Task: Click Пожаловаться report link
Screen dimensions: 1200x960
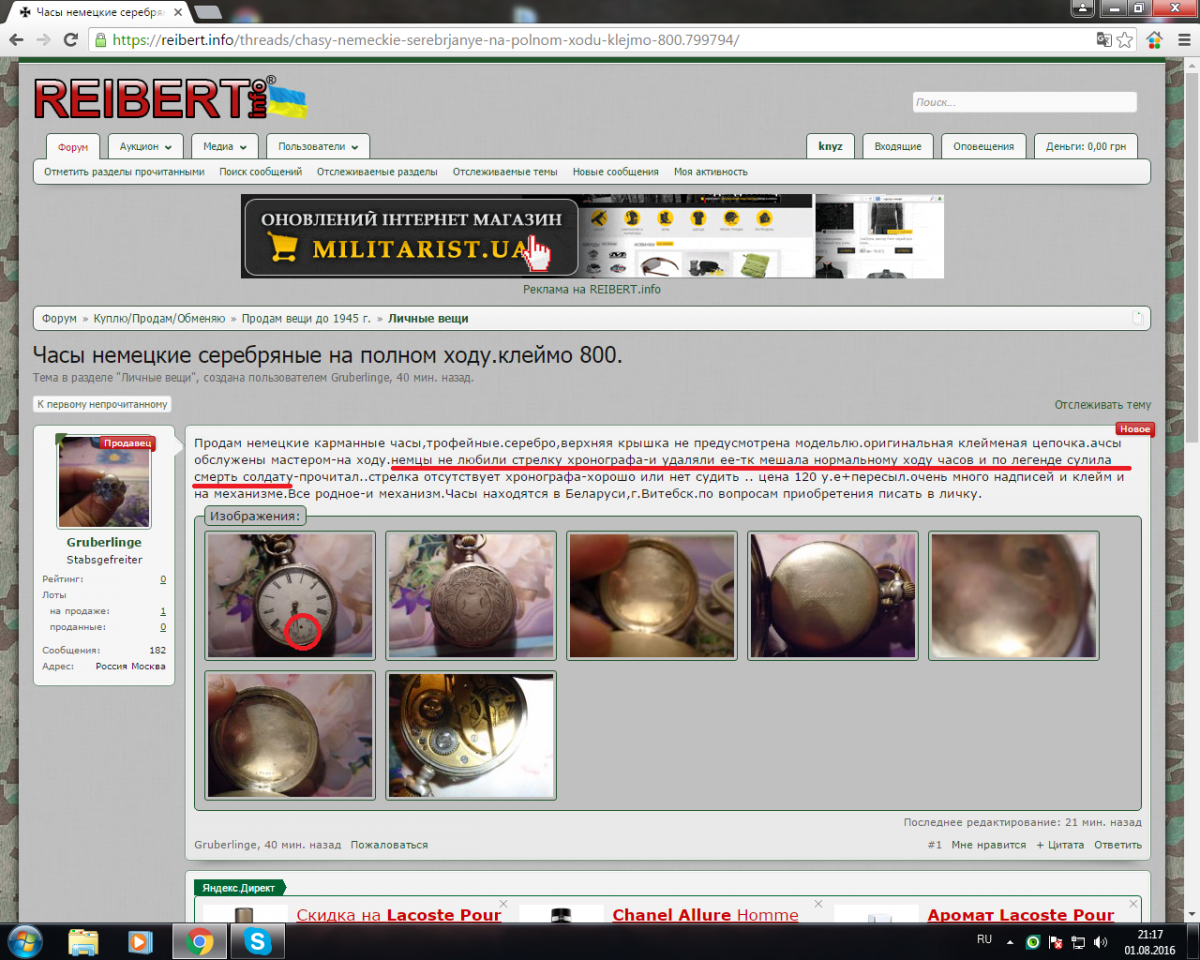Action: pos(389,845)
